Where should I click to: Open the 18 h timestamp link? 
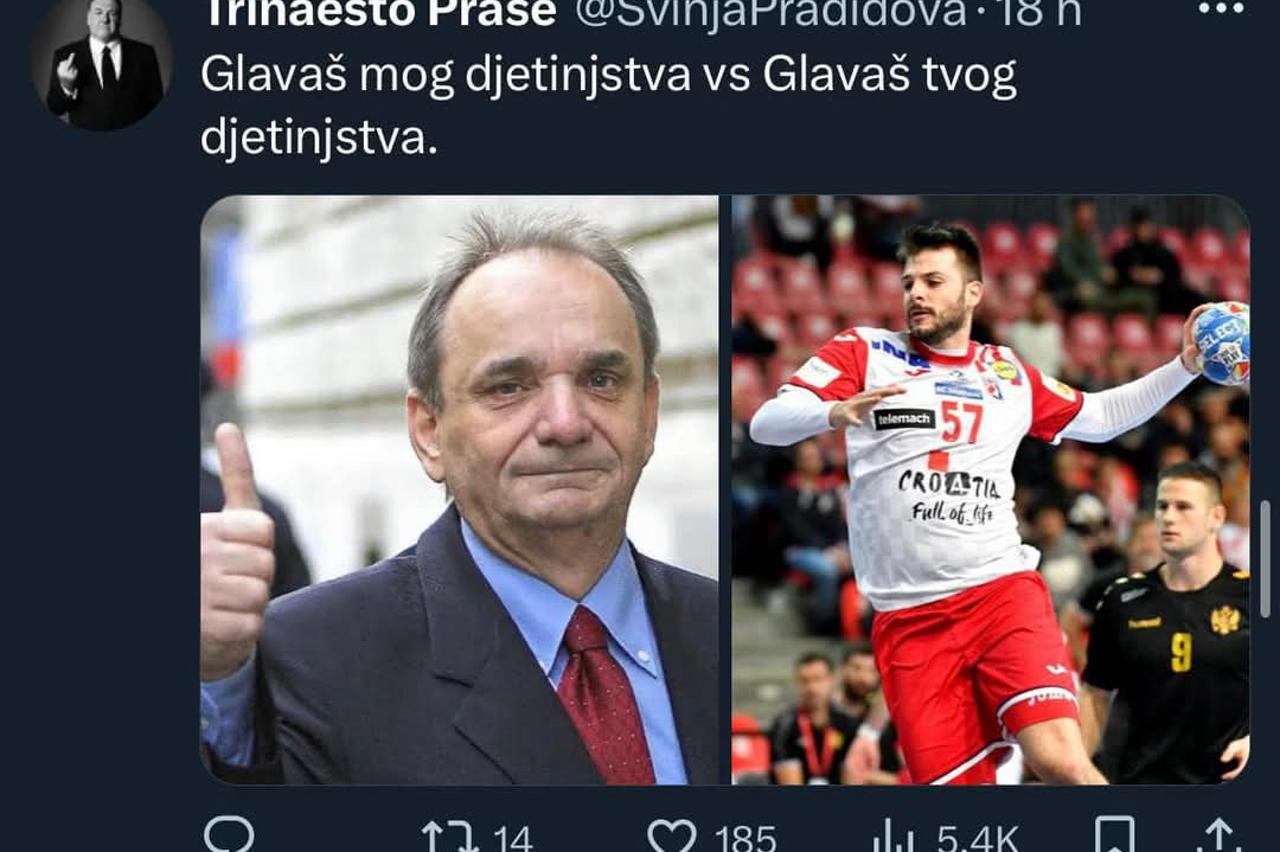point(1036,13)
